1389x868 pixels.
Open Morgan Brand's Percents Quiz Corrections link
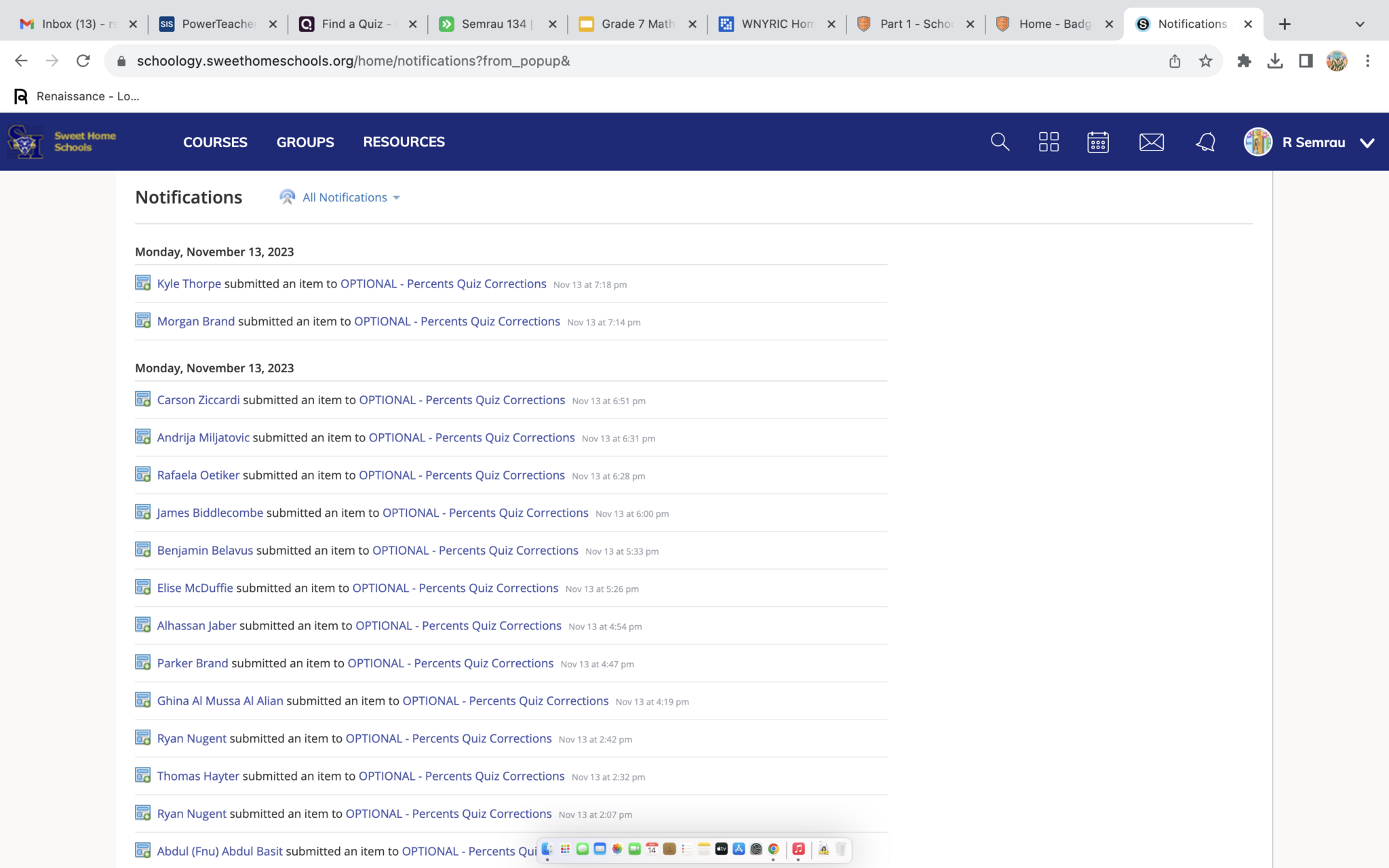click(456, 321)
